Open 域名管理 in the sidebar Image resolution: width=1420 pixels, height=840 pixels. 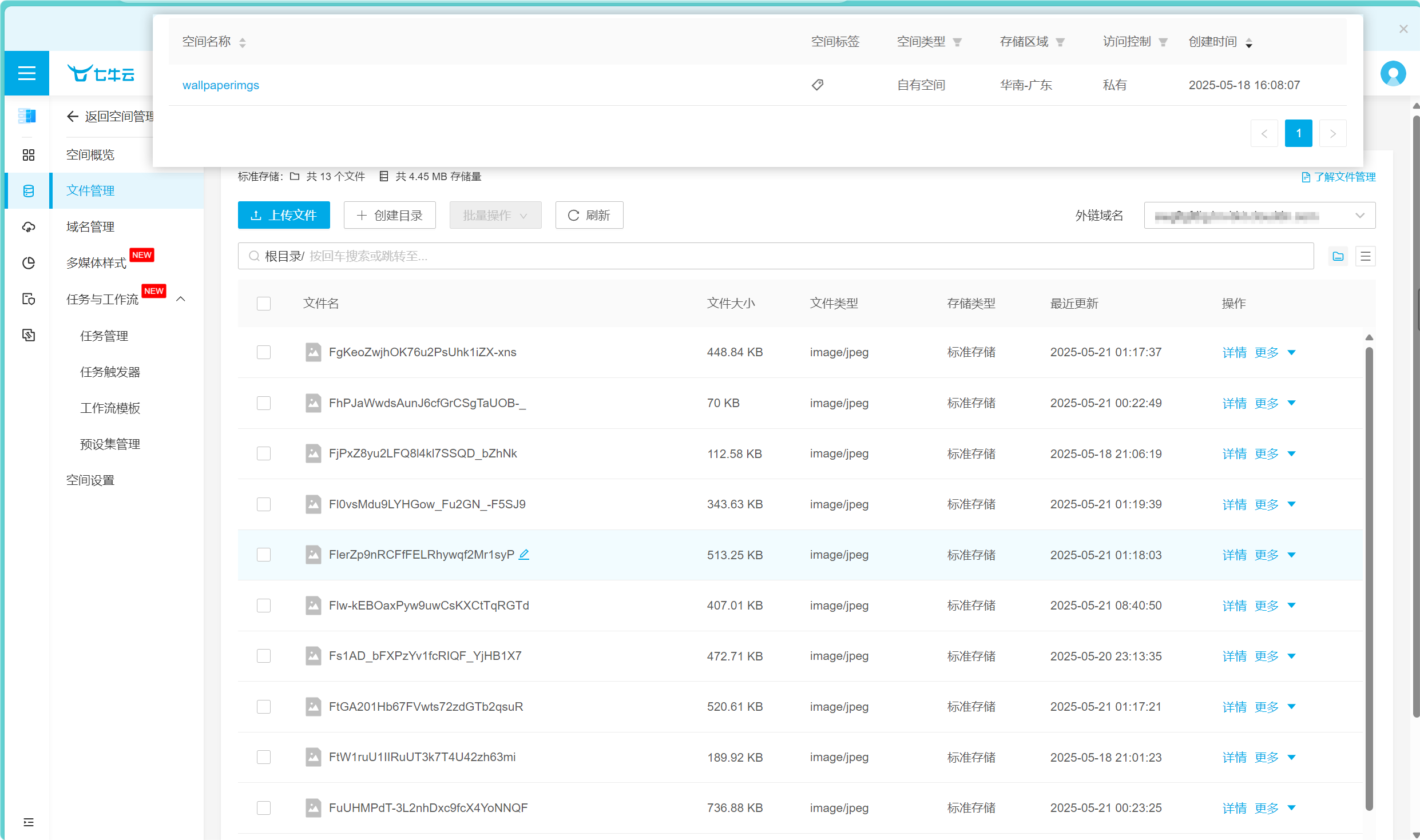(90, 227)
